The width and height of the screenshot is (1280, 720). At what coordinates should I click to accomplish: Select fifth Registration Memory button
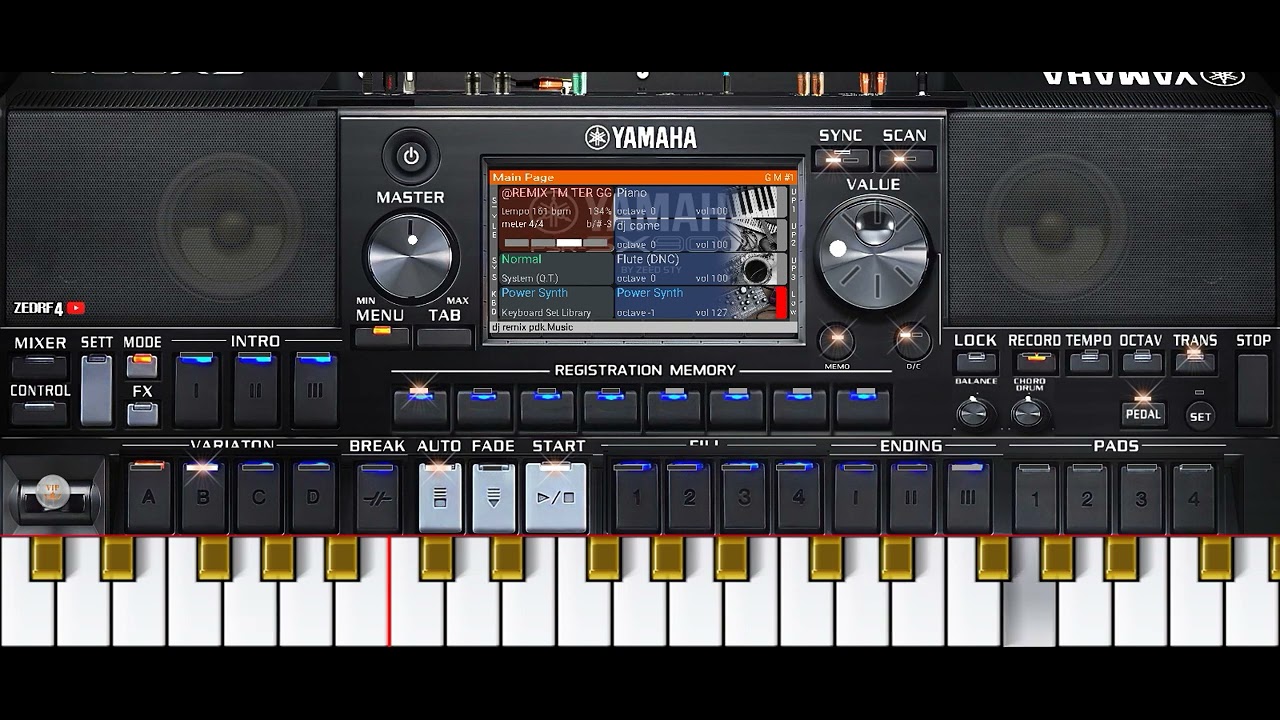point(673,407)
